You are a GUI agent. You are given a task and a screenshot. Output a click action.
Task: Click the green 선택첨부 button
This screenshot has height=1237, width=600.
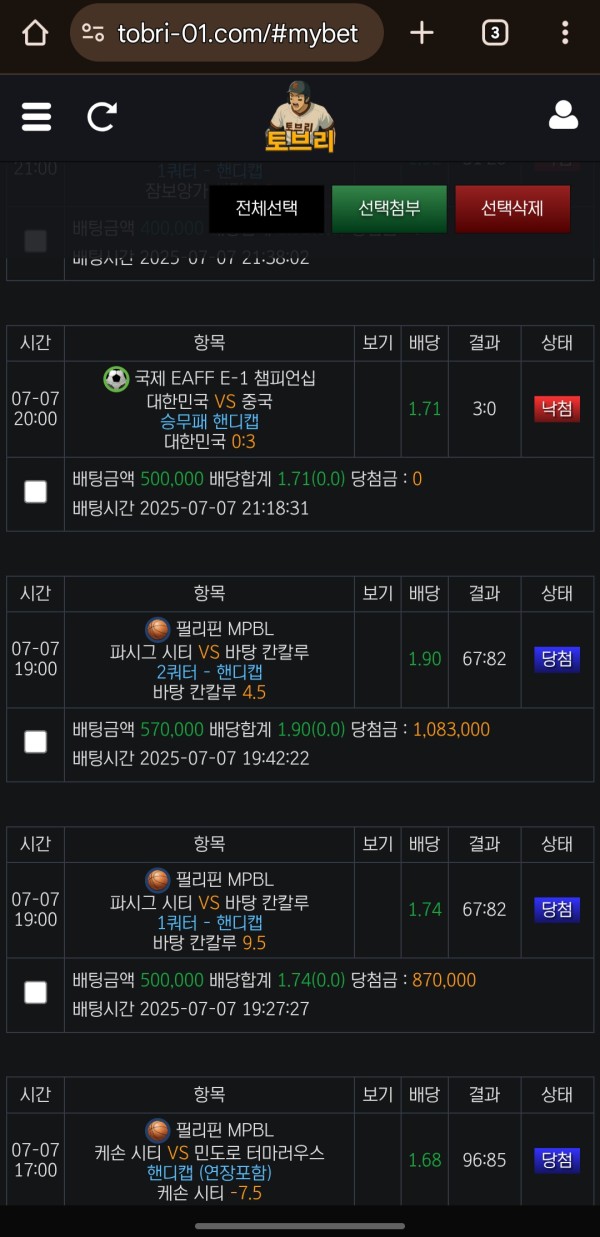389,209
